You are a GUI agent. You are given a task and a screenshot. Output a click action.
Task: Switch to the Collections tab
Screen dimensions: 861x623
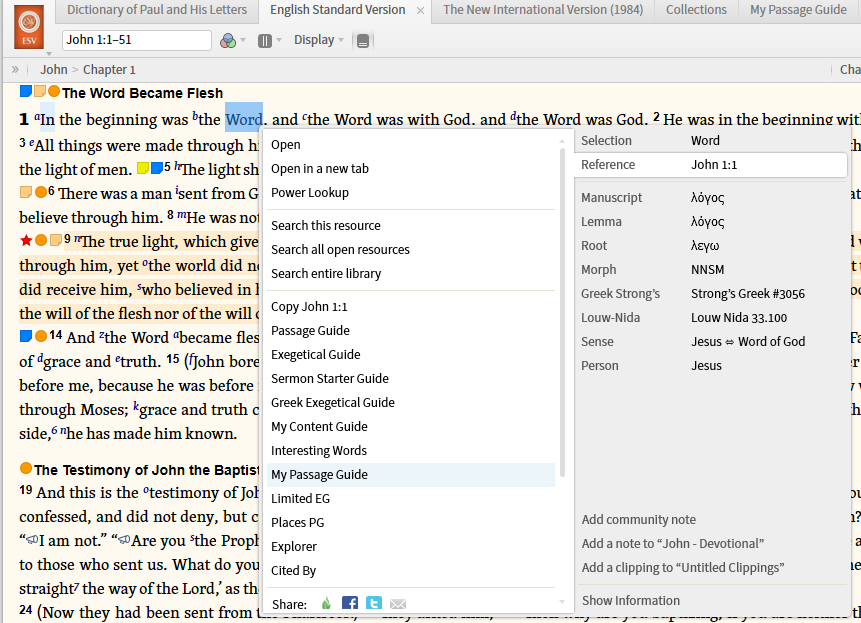[x=696, y=10]
